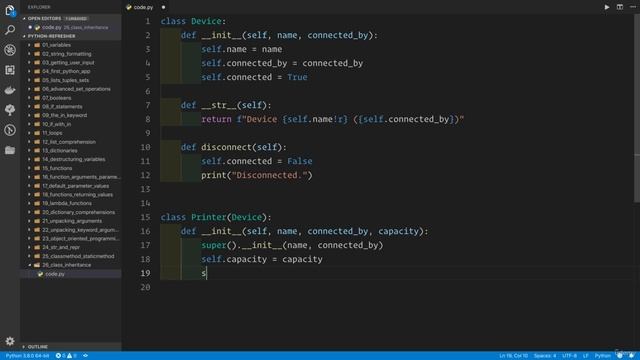
Task: Click the editor vertical scrollbar
Action: click(x=637, y=108)
